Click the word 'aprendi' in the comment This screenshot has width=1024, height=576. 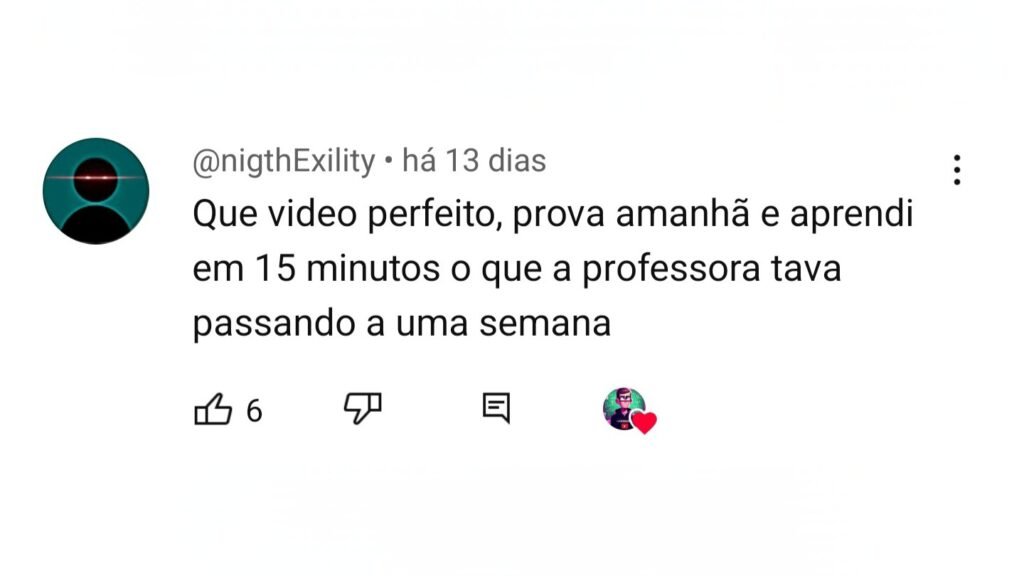coord(851,214)
